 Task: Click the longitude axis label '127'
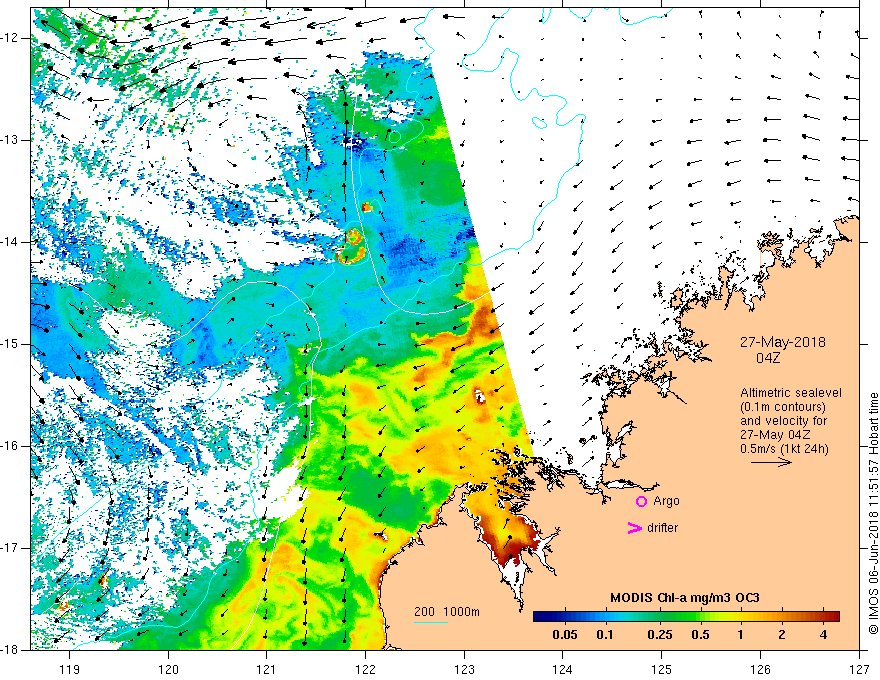point(859,669)
